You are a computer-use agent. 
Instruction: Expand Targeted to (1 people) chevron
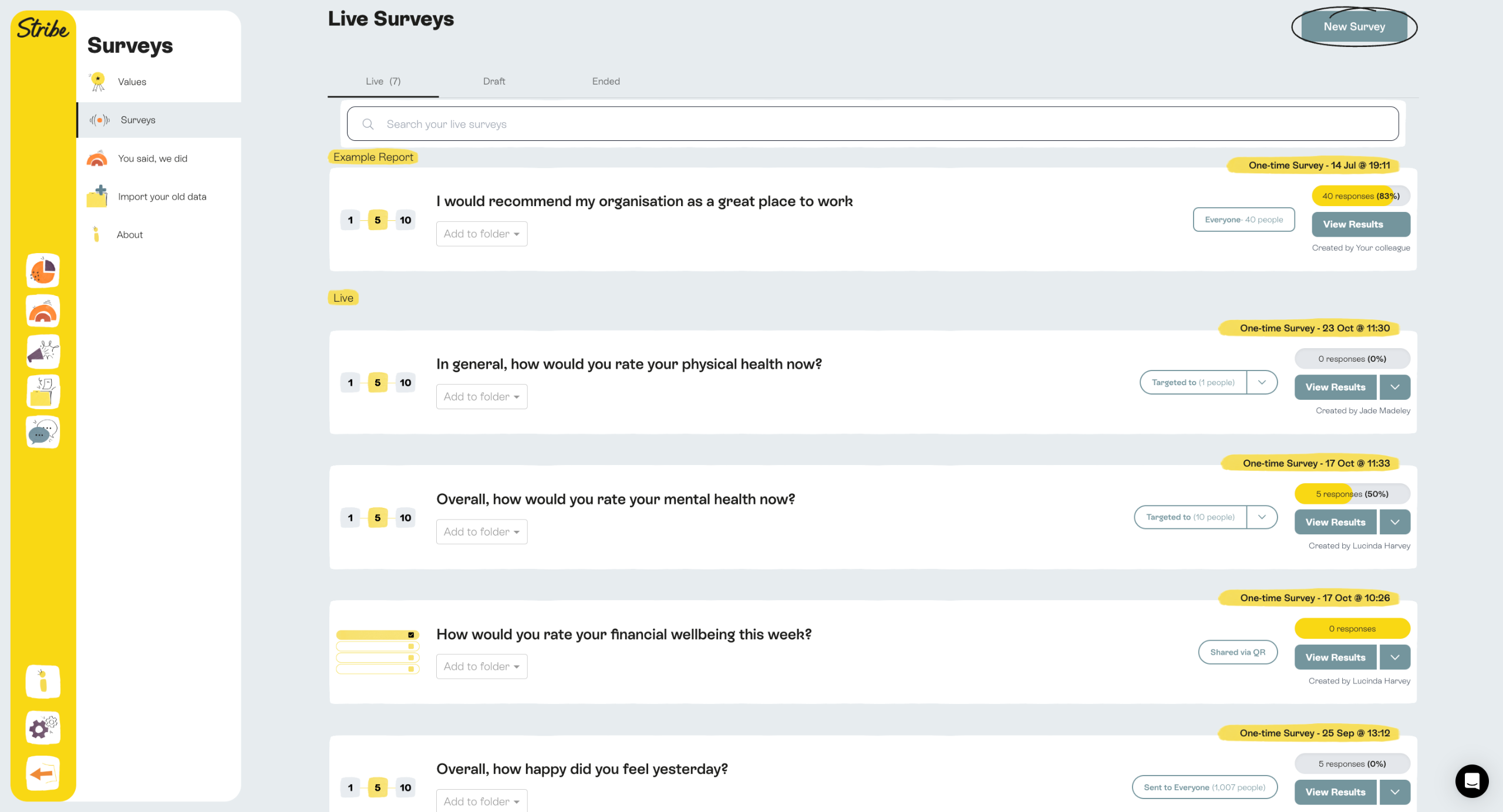click(1262, 382)
